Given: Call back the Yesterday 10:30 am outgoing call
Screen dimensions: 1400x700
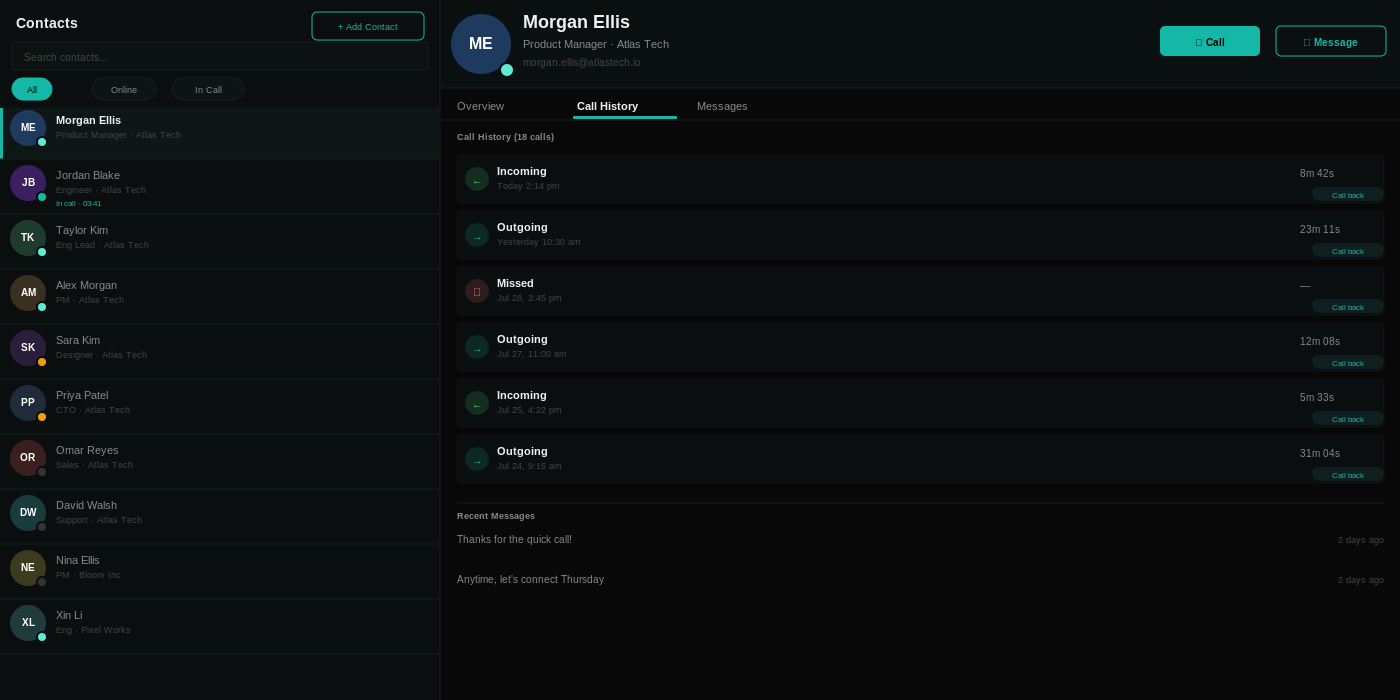Looking at the screenshot, I should pyautogui.click(x=1348, y=251).
